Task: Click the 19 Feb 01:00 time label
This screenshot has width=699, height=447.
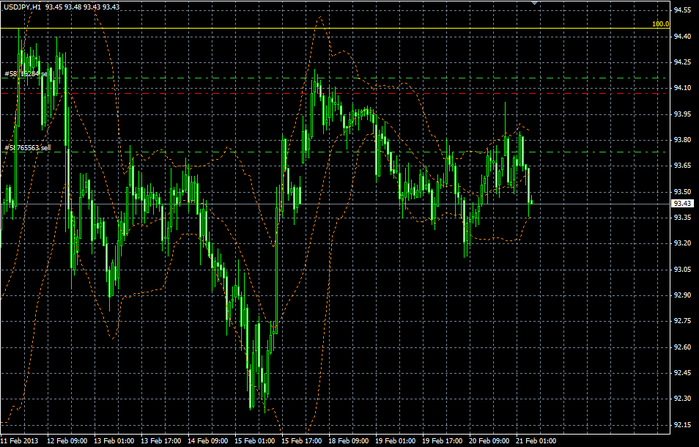Action: (395, 441)
